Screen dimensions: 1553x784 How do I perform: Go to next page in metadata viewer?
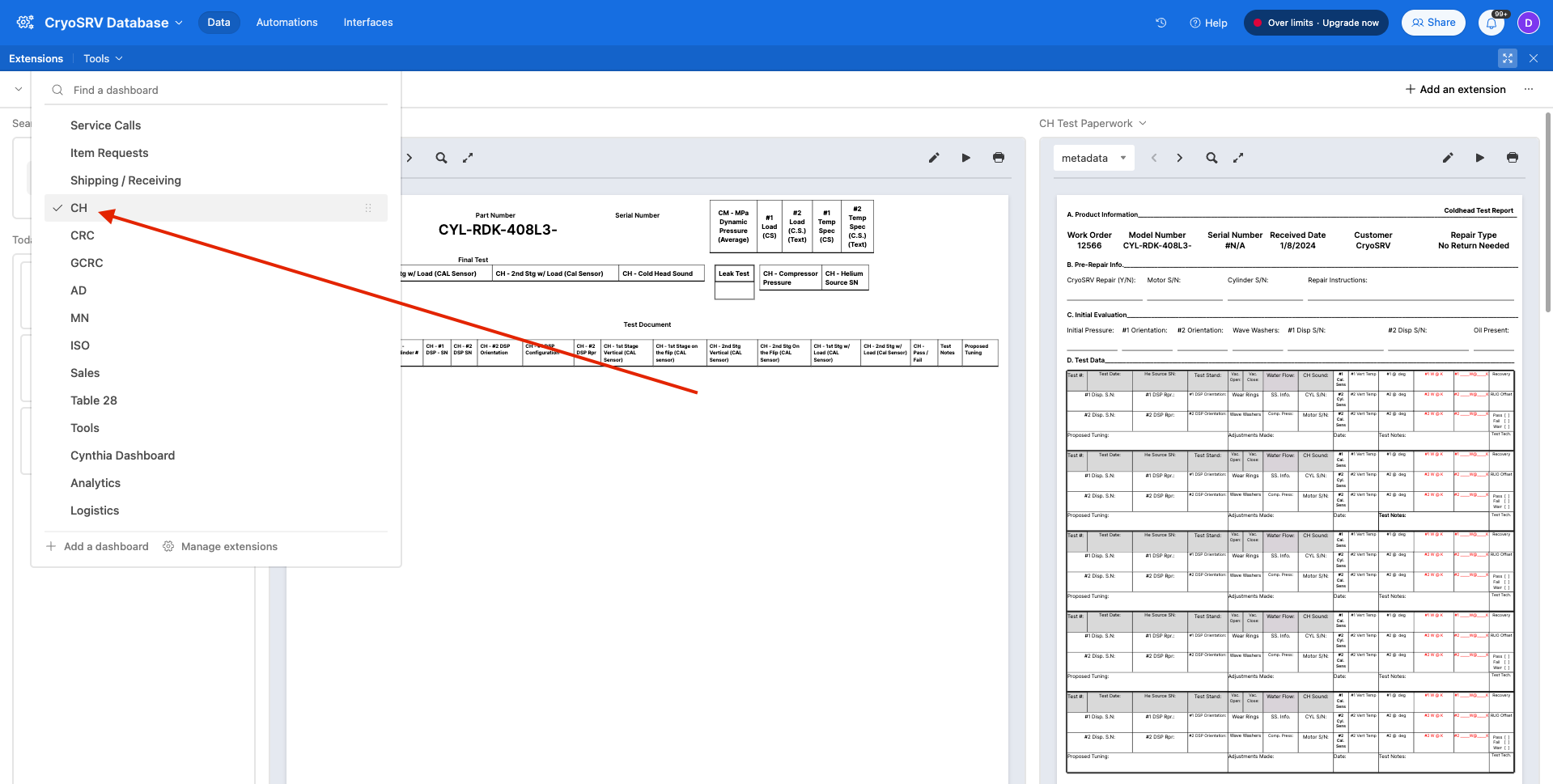(1179, 158)
